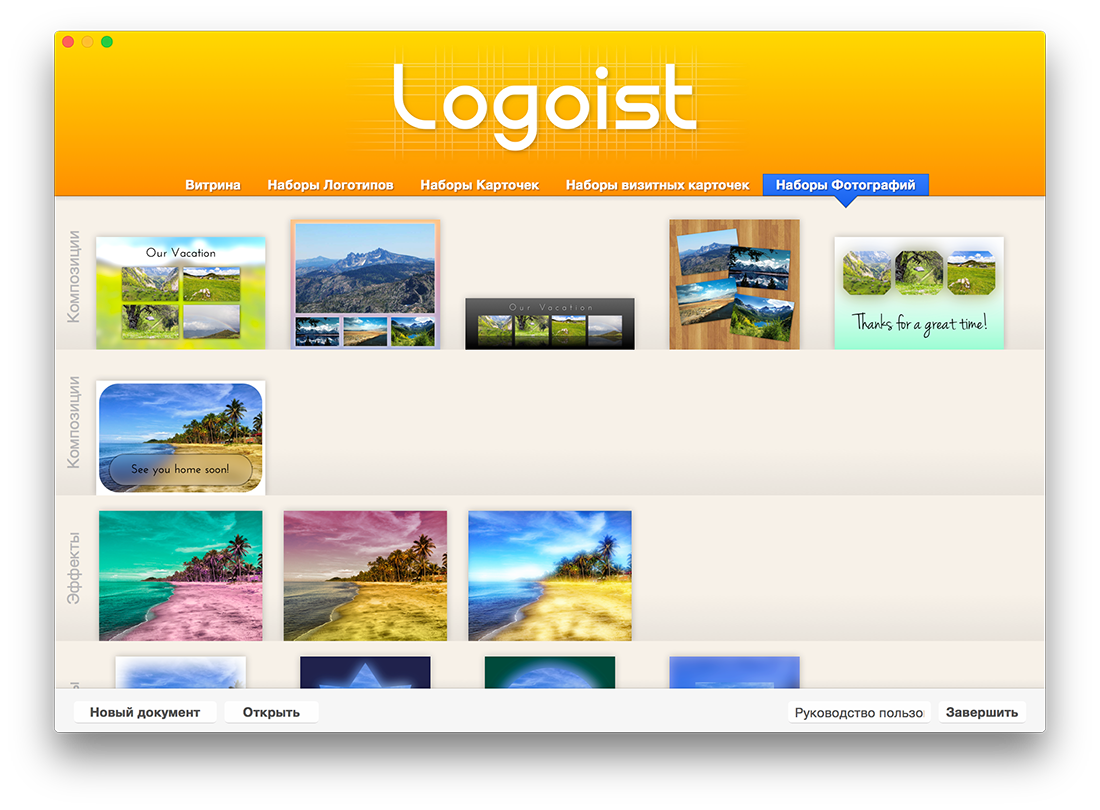Select the Наборы Карточек tab
The height and width of the screenshot is (810, 1100).
point(479,185)
